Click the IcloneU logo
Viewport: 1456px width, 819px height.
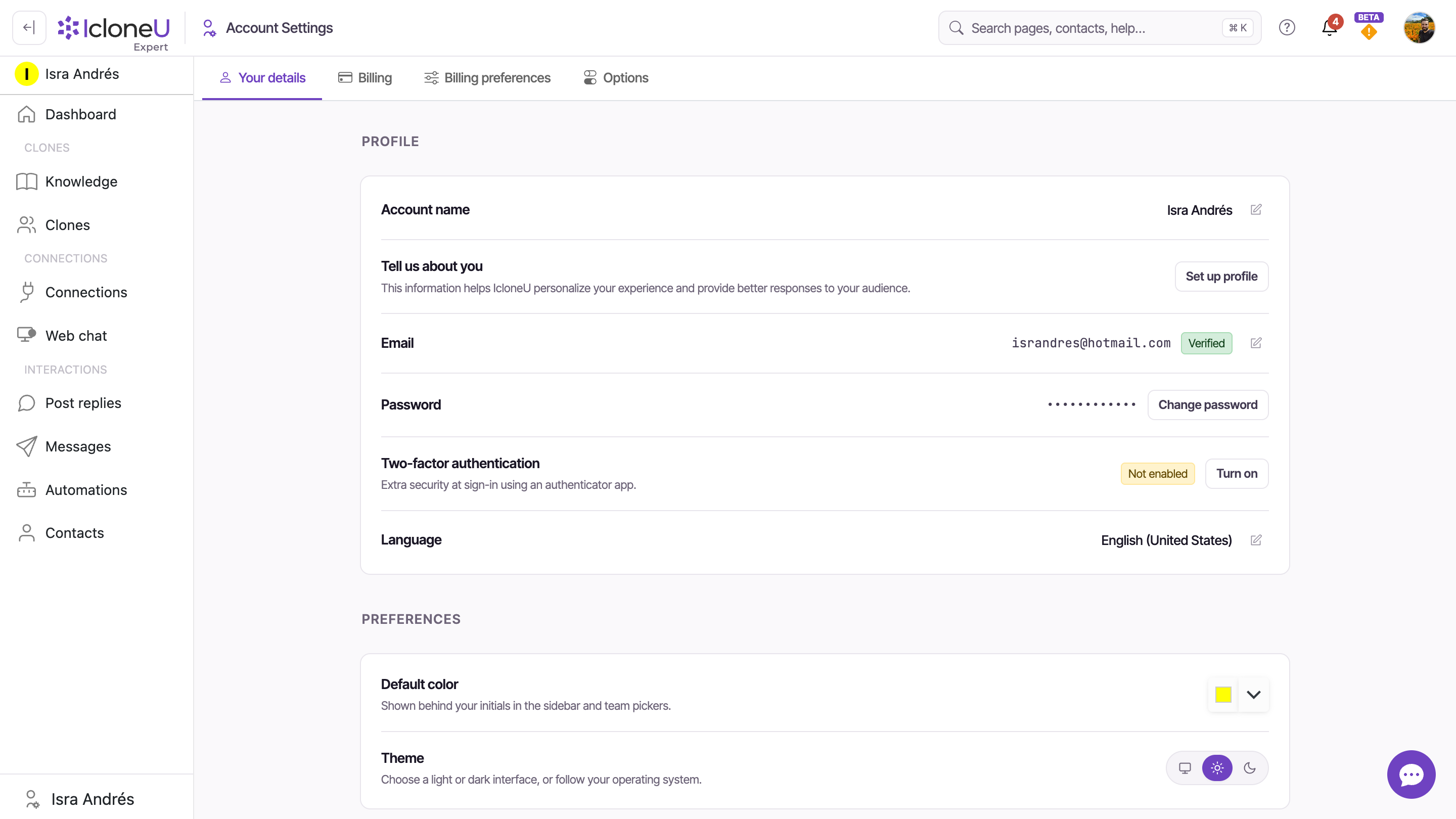pos(114,33)
